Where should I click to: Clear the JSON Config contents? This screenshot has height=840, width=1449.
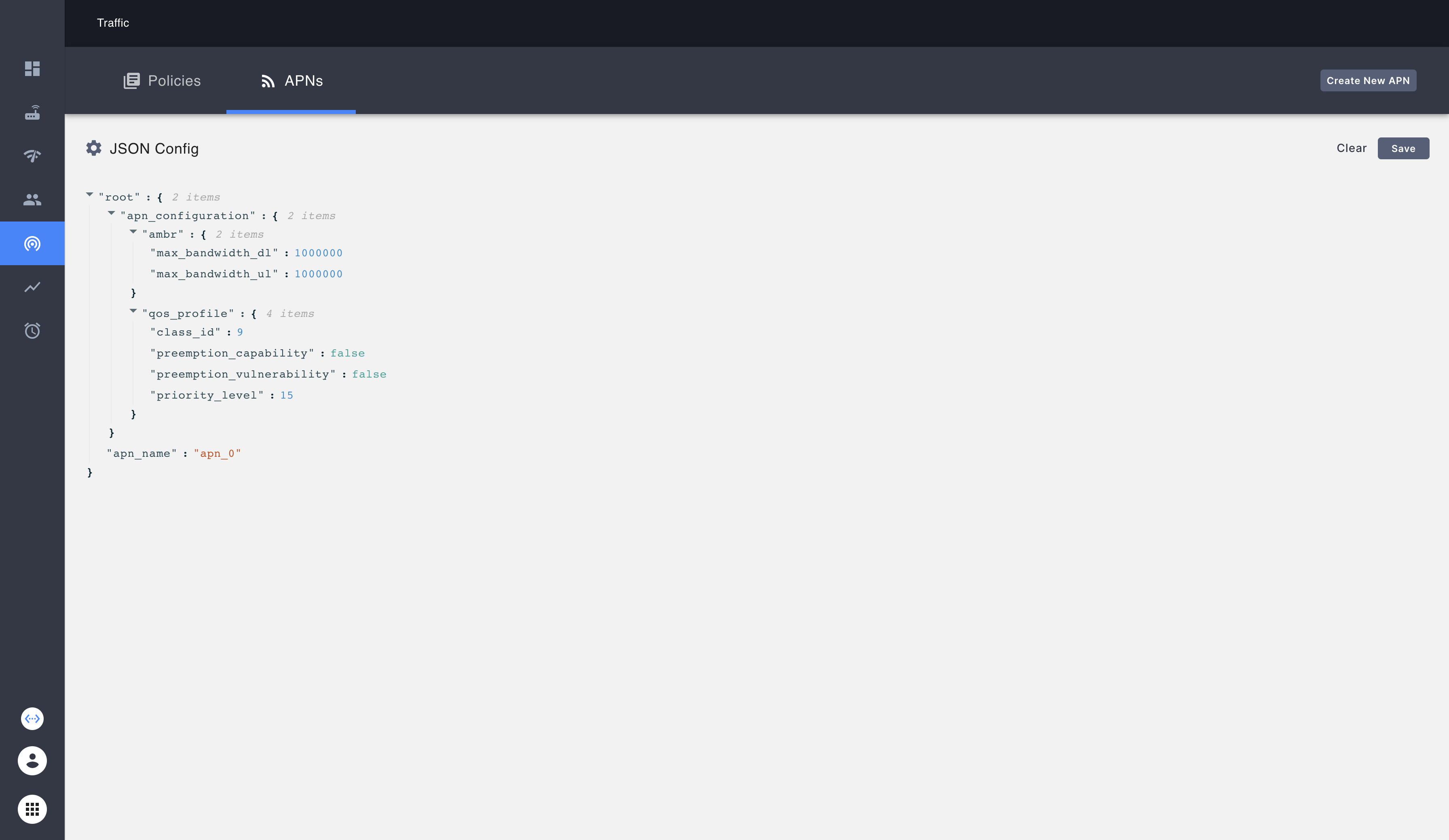point(1351,148)
